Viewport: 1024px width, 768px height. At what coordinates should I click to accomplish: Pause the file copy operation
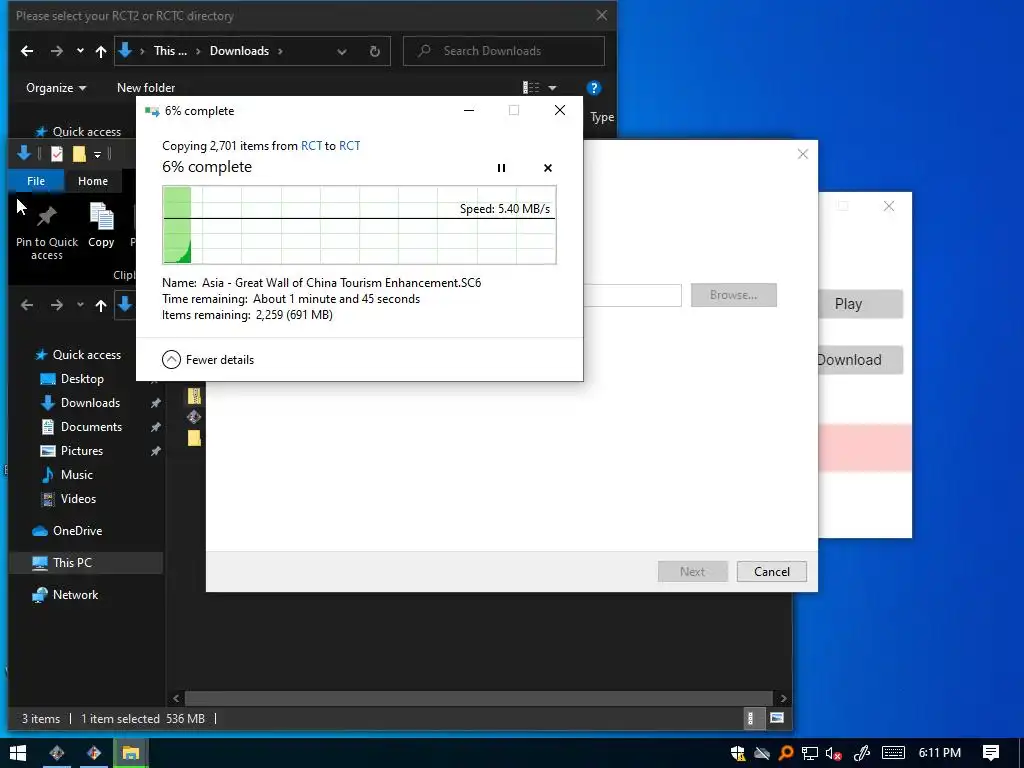tap(501, 168)
